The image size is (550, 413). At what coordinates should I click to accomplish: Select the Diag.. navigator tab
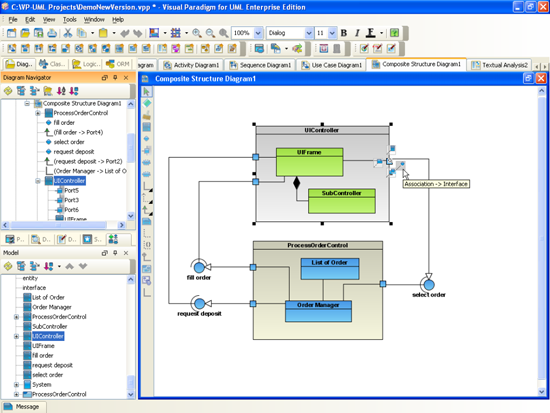(19, 64)
